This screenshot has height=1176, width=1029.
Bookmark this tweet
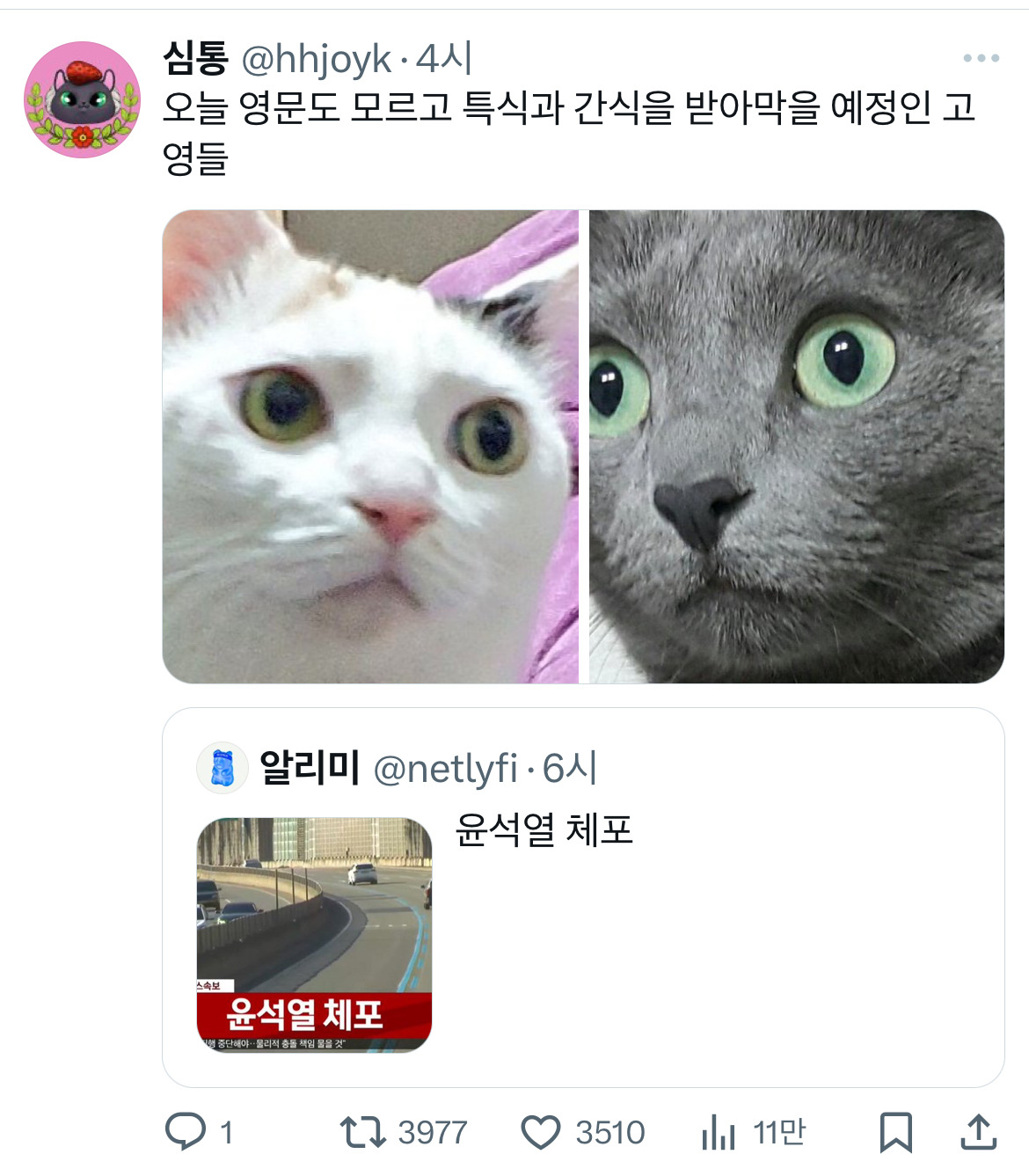coord(895,1132)
